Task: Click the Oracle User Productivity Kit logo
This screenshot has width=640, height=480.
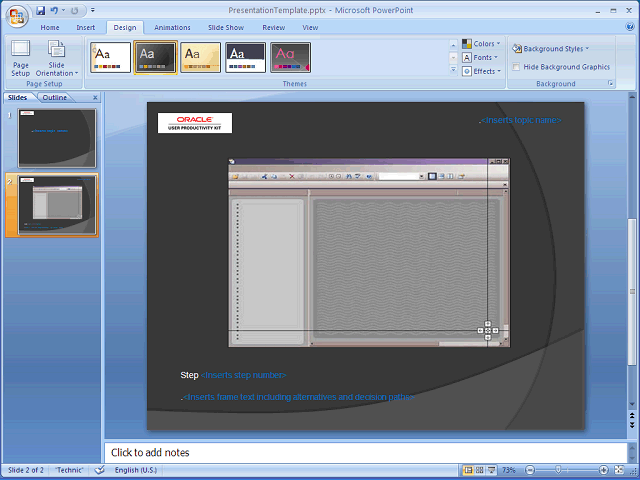Action: tap(195, 123)
